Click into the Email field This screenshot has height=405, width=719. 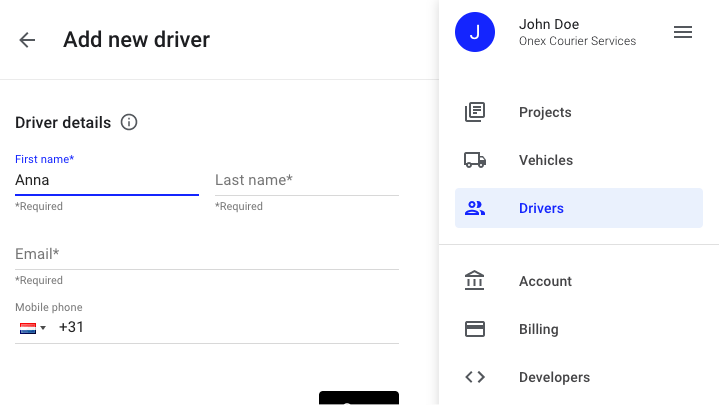click(x=207, y=254)
